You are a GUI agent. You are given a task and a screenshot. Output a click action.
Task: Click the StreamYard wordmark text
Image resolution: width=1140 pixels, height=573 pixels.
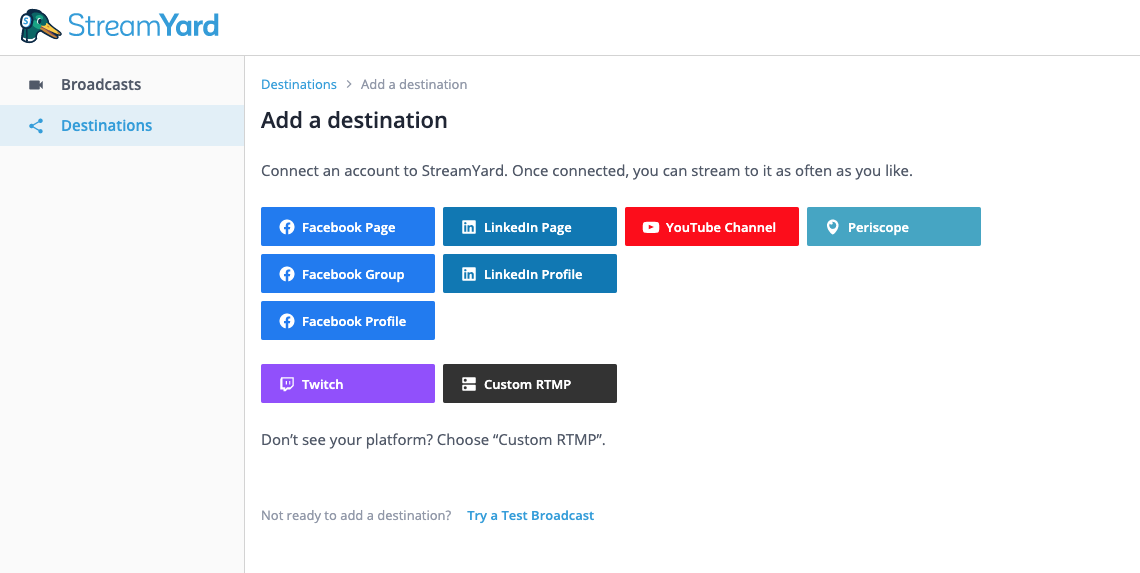coord(143,26)
